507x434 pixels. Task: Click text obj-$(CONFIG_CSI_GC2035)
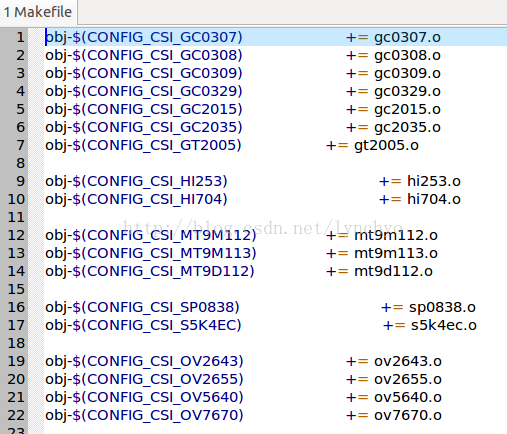[144, 127]
